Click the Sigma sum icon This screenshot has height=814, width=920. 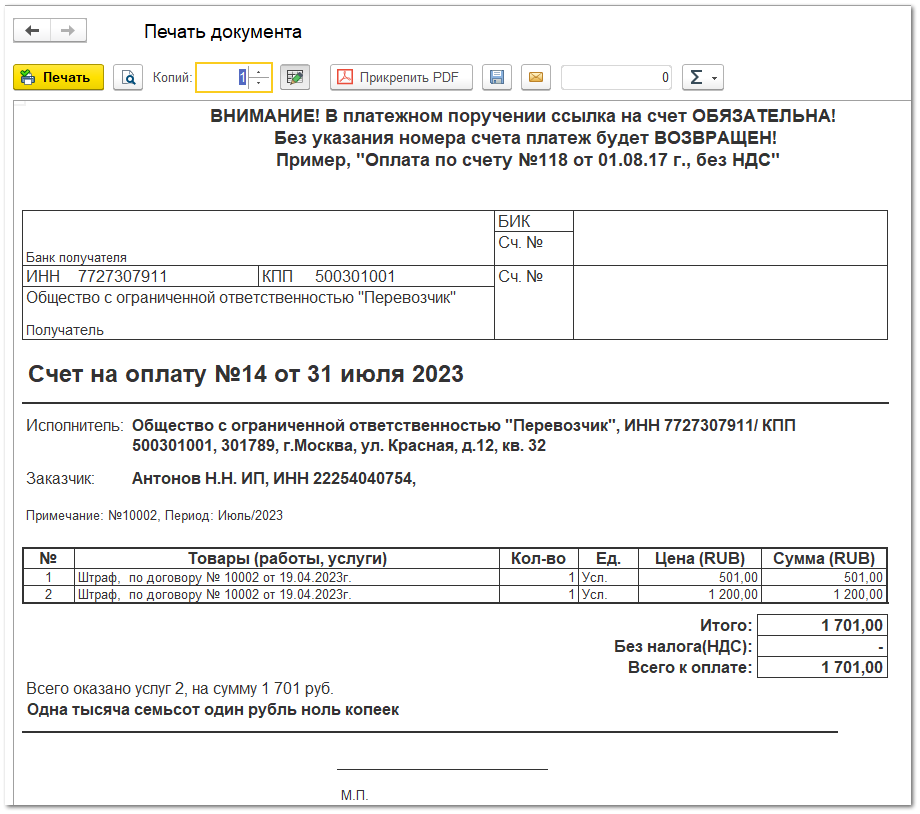pos(697,77)
